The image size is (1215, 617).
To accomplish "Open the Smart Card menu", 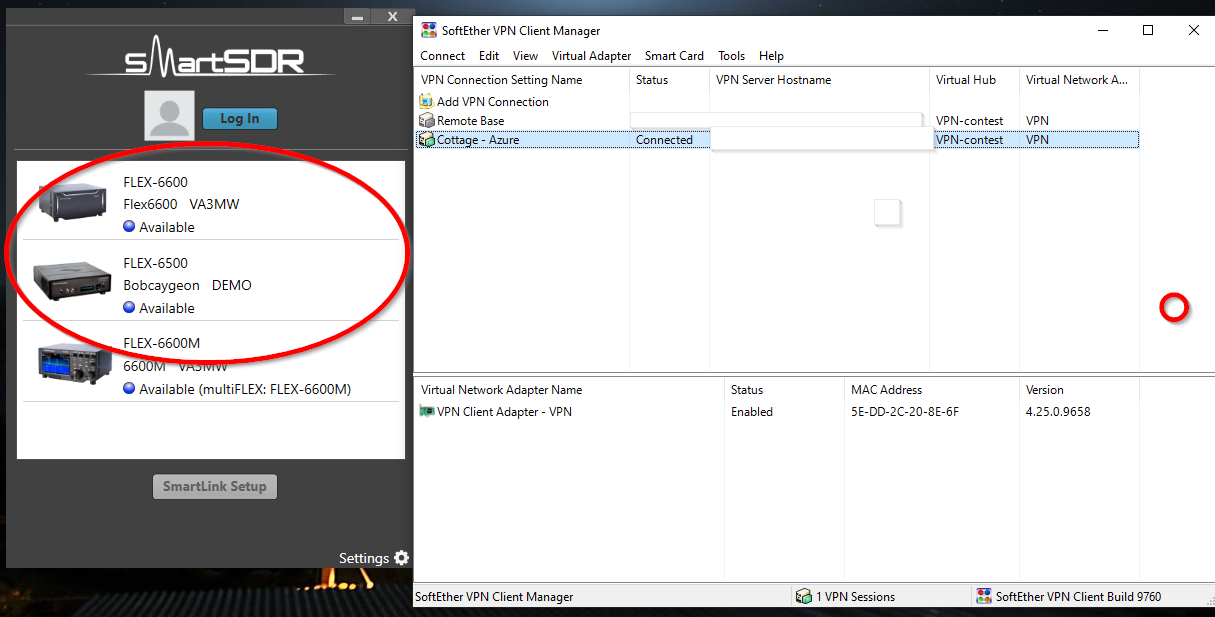I will 674,56.
